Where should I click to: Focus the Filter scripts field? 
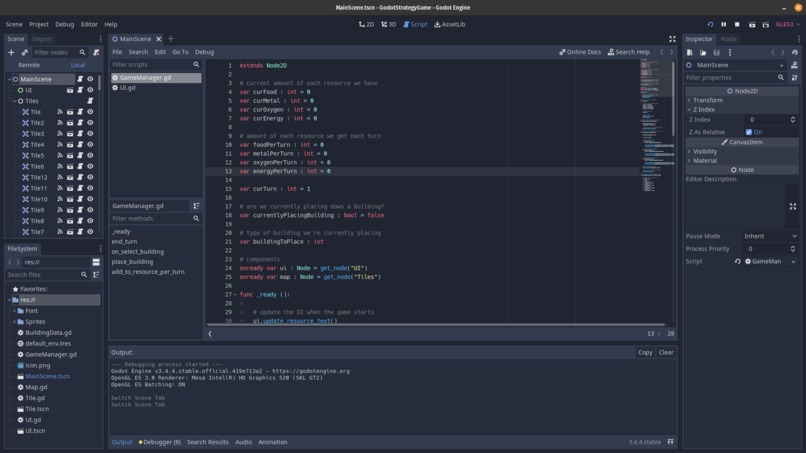[x=155, y=65]
